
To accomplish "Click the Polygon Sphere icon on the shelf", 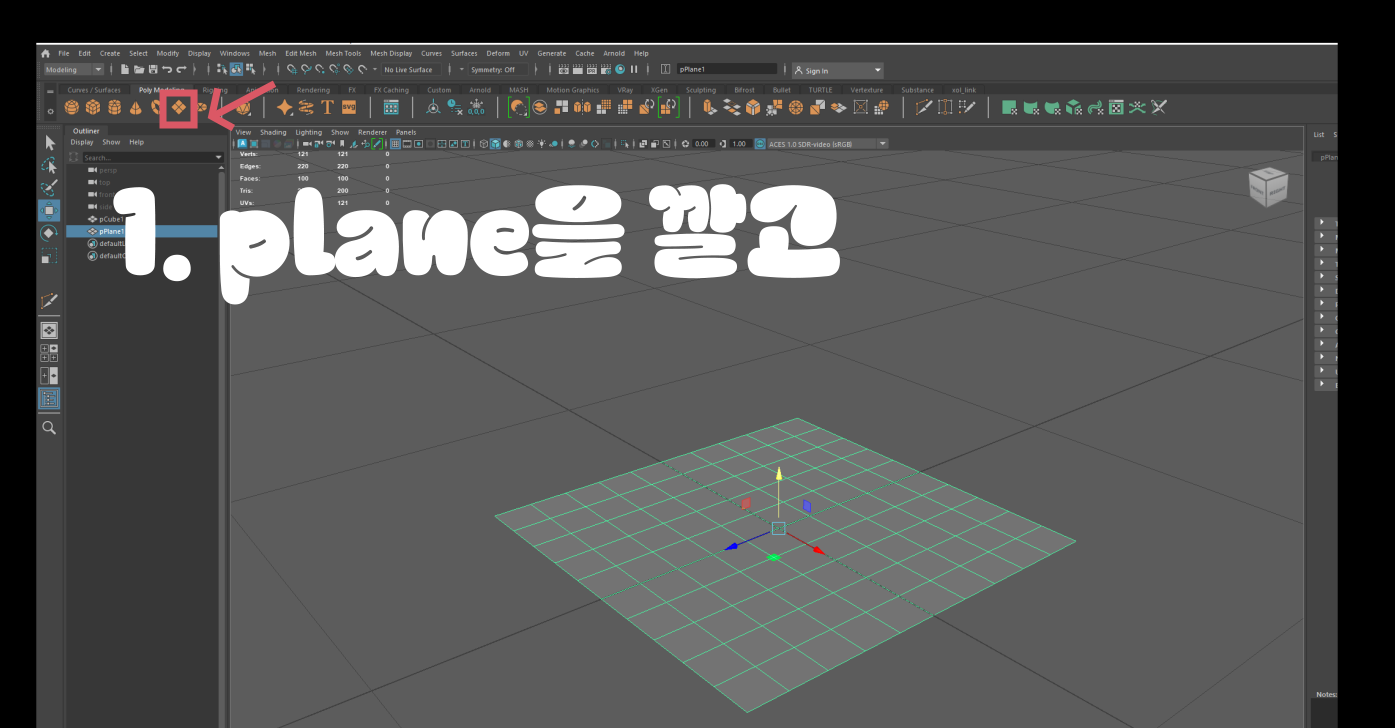I will pos(74,107).
